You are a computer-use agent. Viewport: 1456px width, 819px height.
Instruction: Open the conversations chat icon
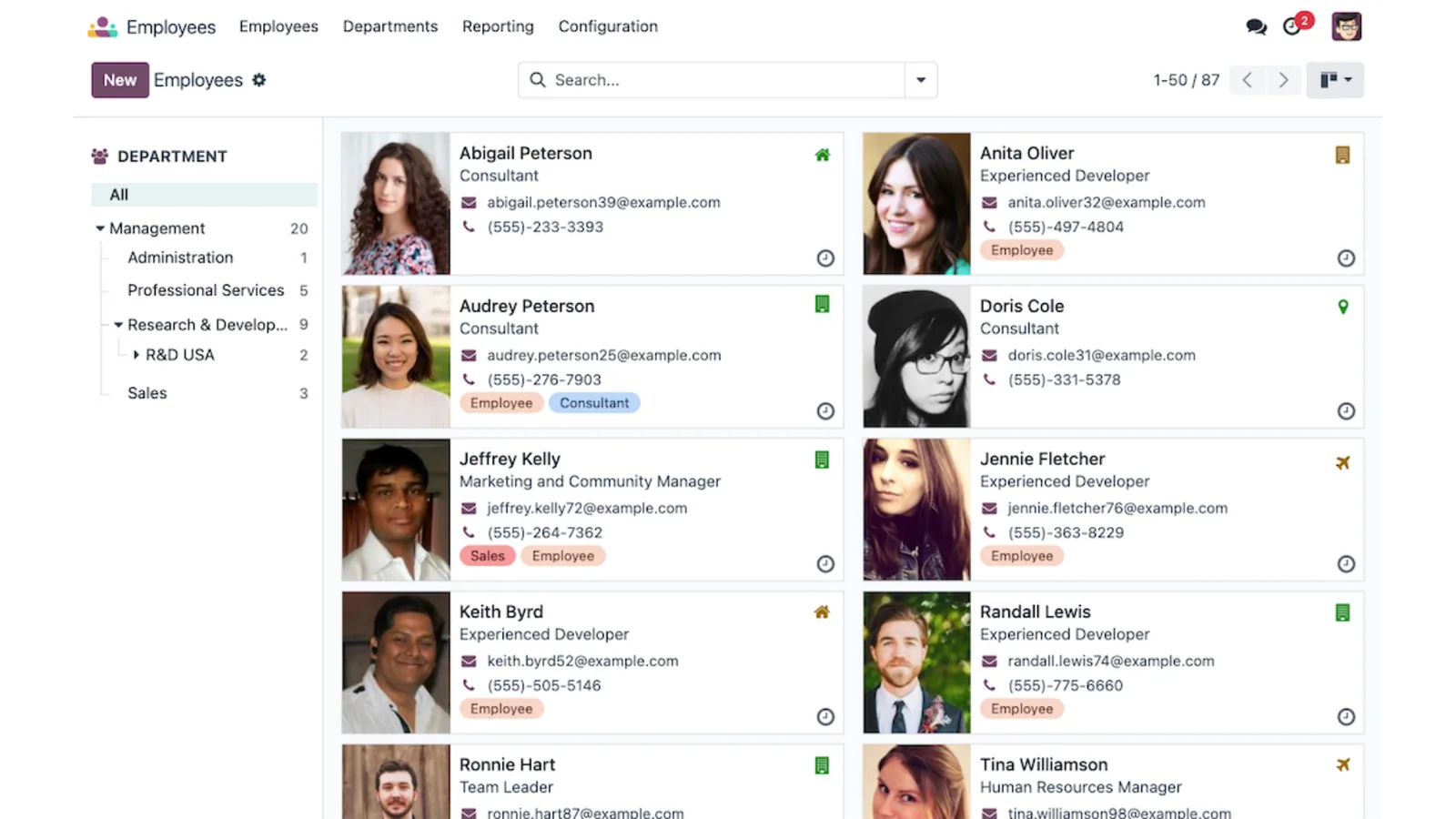pos(1256,27)
